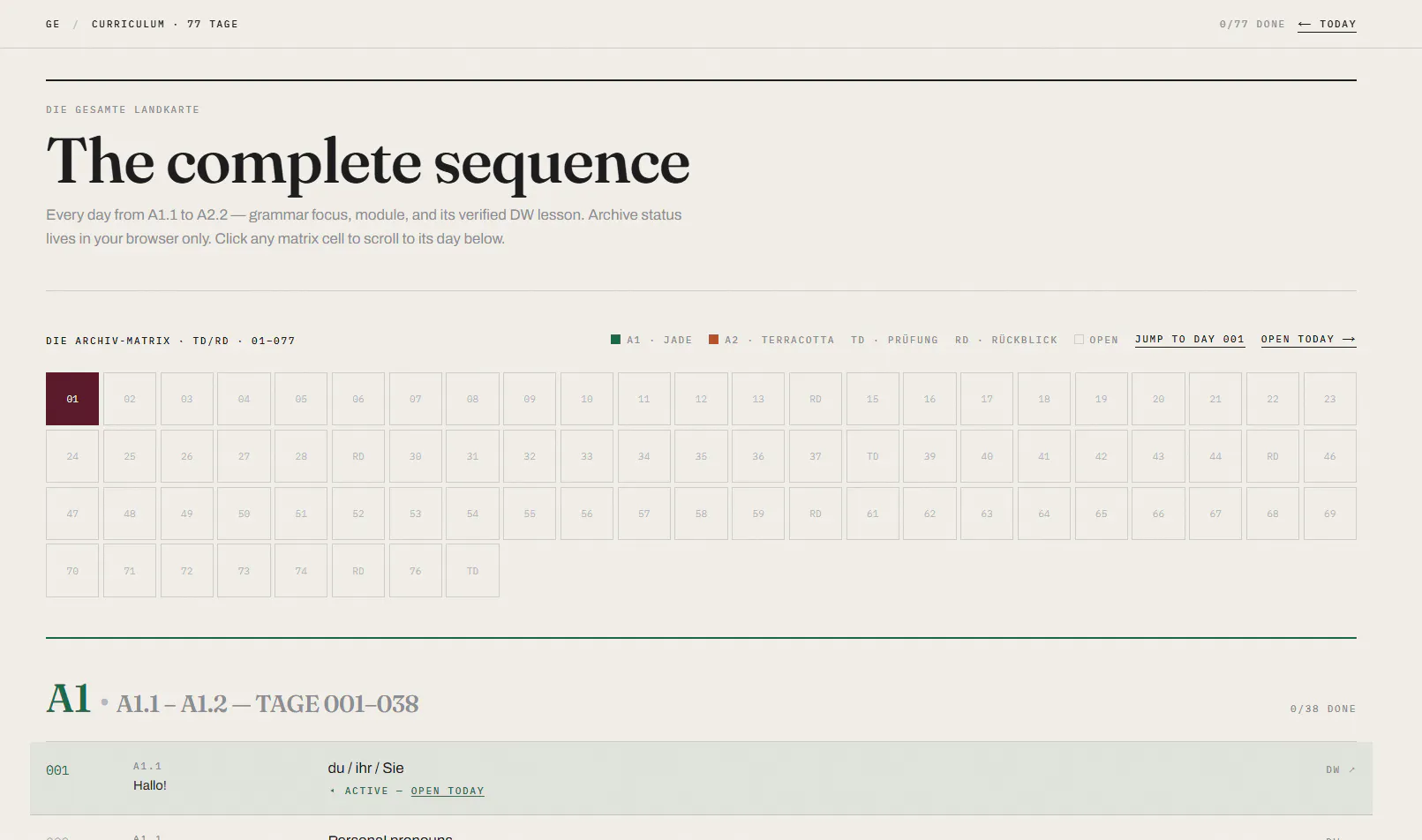Click the 'Hallo!' module name
Image resolution: width=1422 pixels, height=840 pixels.
tap(150, 785)
